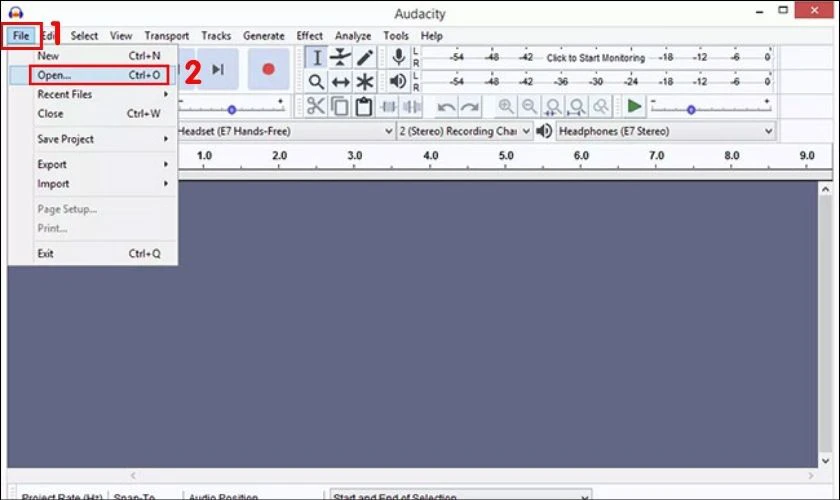Image resolution: width=840 pixels, height=500 pixels.
Task: Open the Start and End of Selection dropdown
Action: point(461,495)
